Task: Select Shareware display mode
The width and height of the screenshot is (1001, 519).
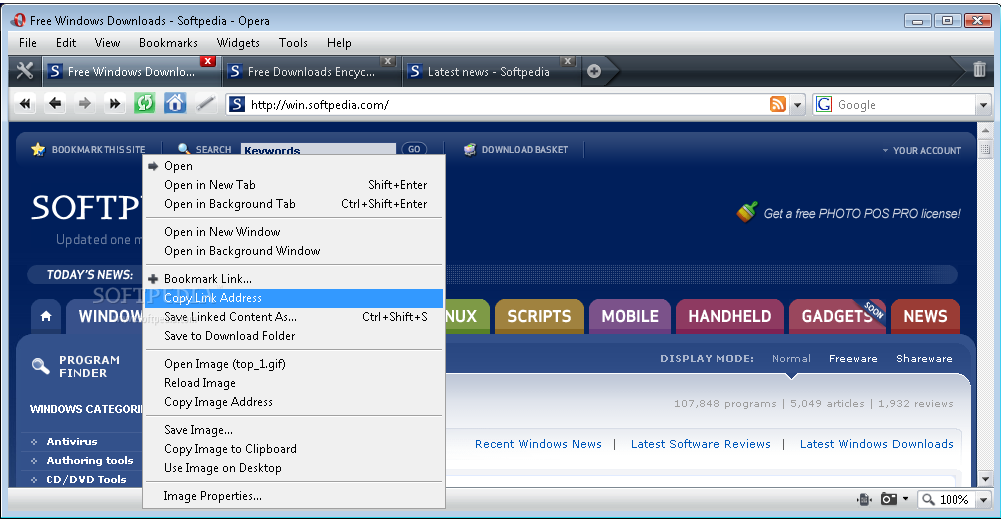Action: coord(924,359)
